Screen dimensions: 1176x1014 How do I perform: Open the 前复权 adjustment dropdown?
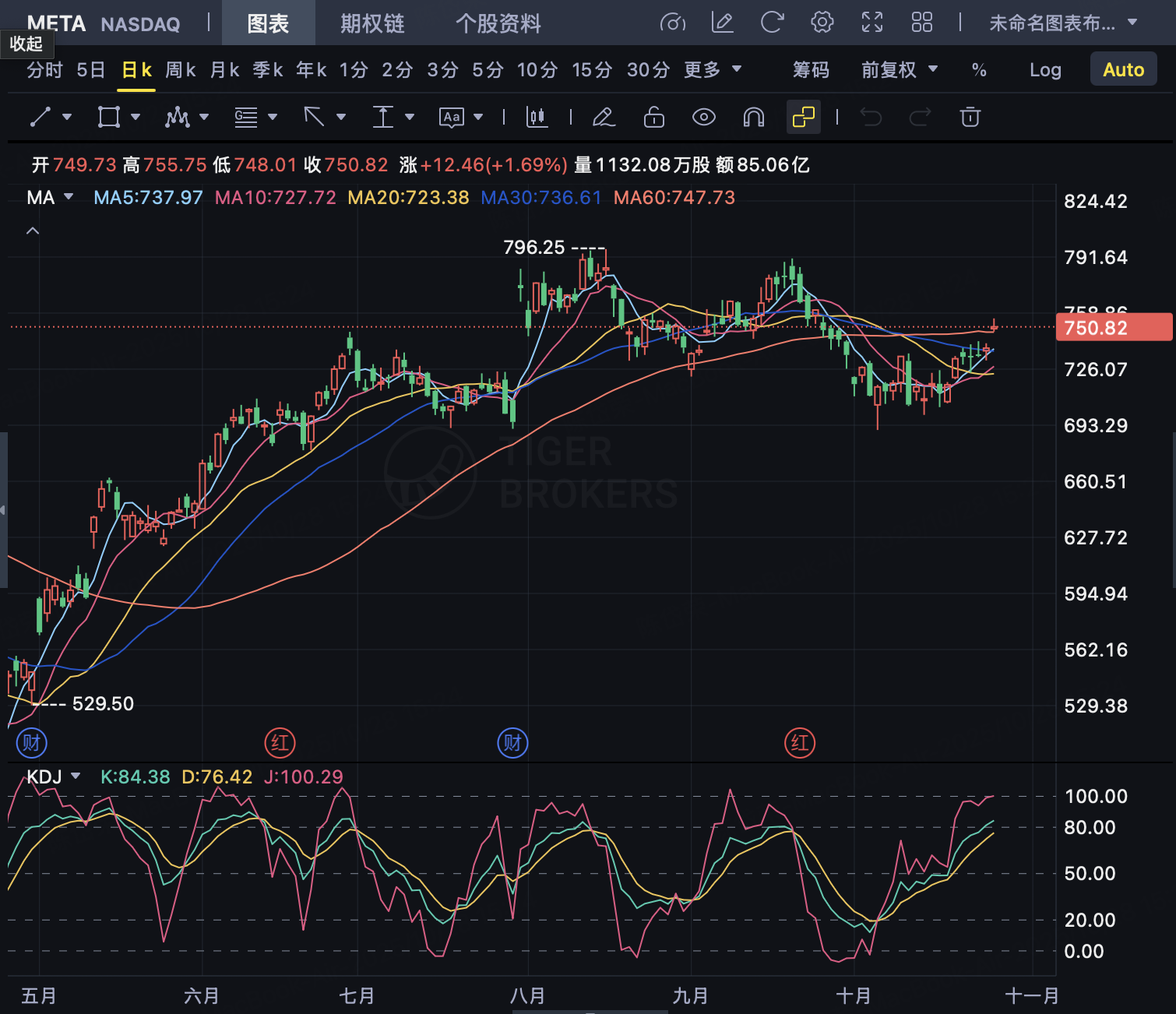(x=900, y=70)
